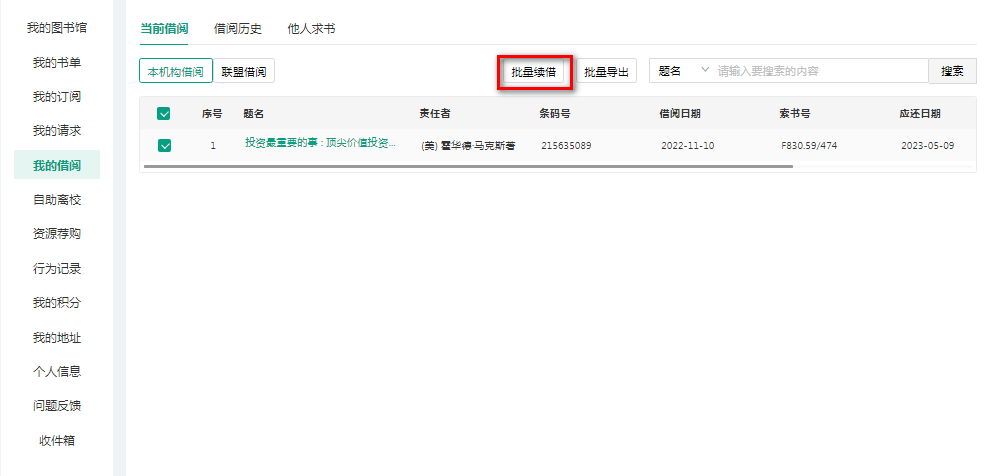This screenshot has width=984, height=476.
Task: Uncheck the checkbox for row 1
Action: [x=164, y=145]
